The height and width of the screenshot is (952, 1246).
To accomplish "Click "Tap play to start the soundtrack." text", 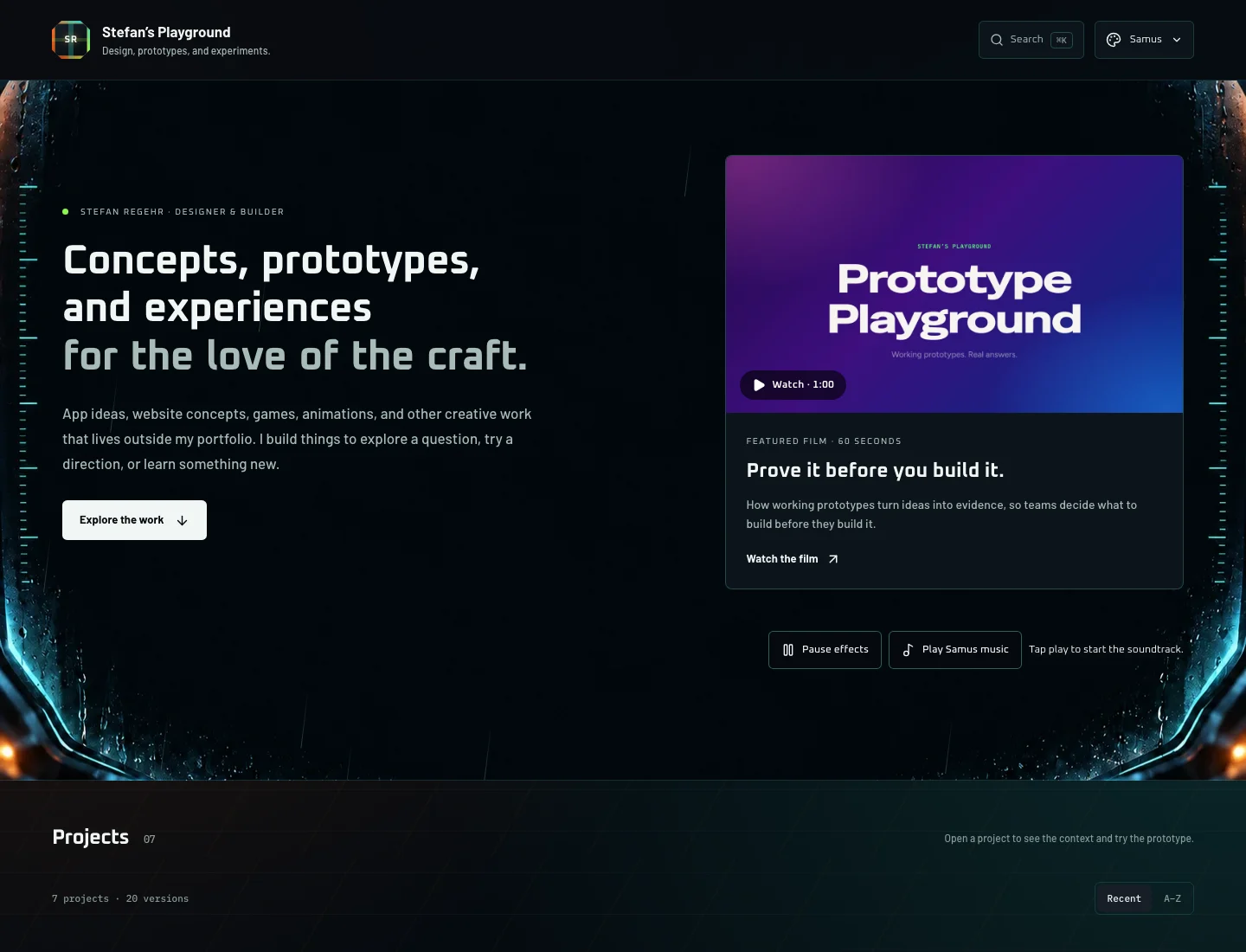I will (1106, 649).
